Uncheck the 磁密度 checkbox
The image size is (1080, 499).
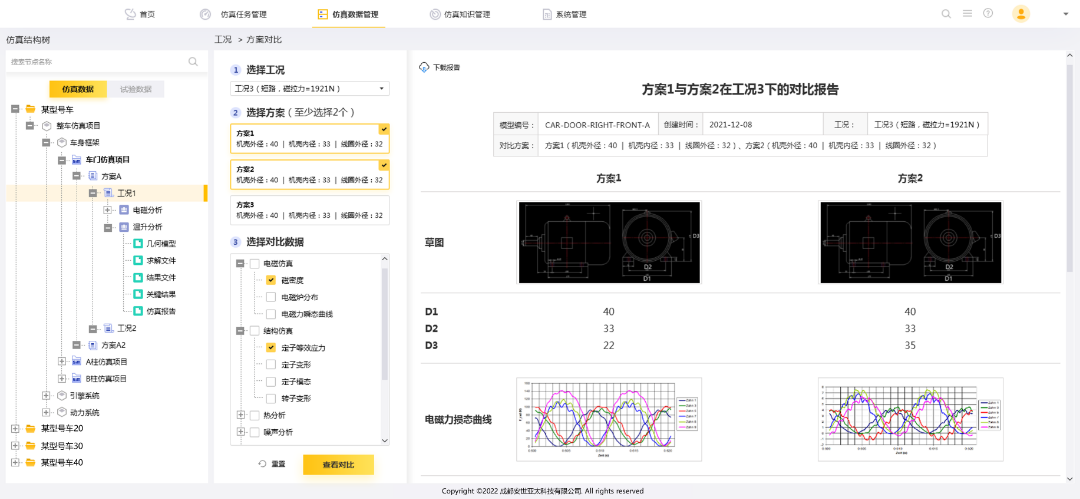click(x=271, y=280)
